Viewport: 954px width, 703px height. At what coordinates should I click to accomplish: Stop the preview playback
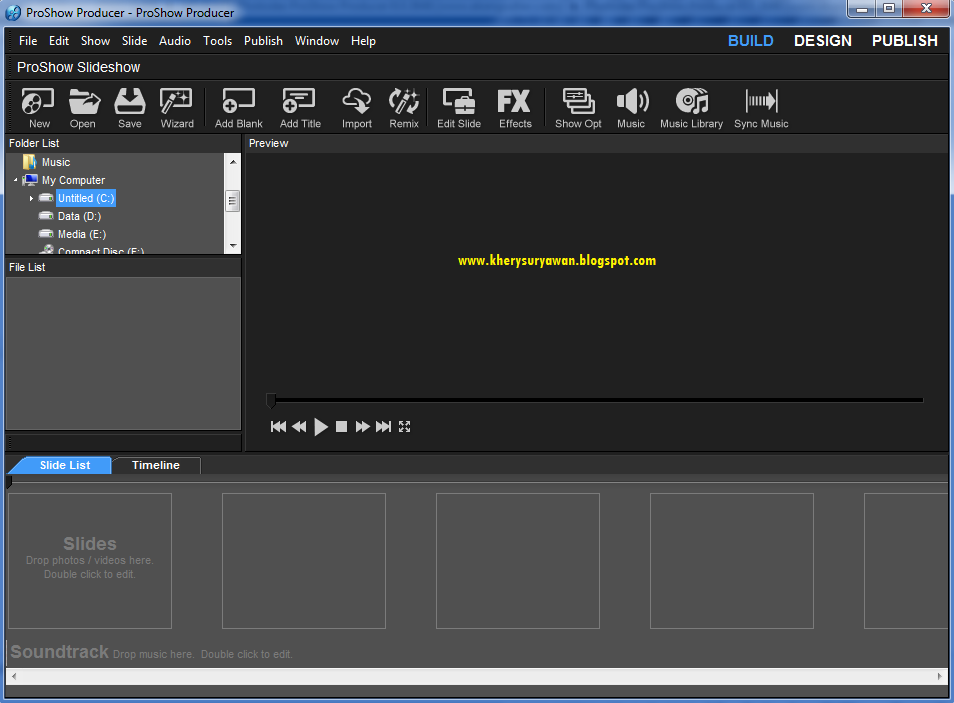tap(341, 427)
